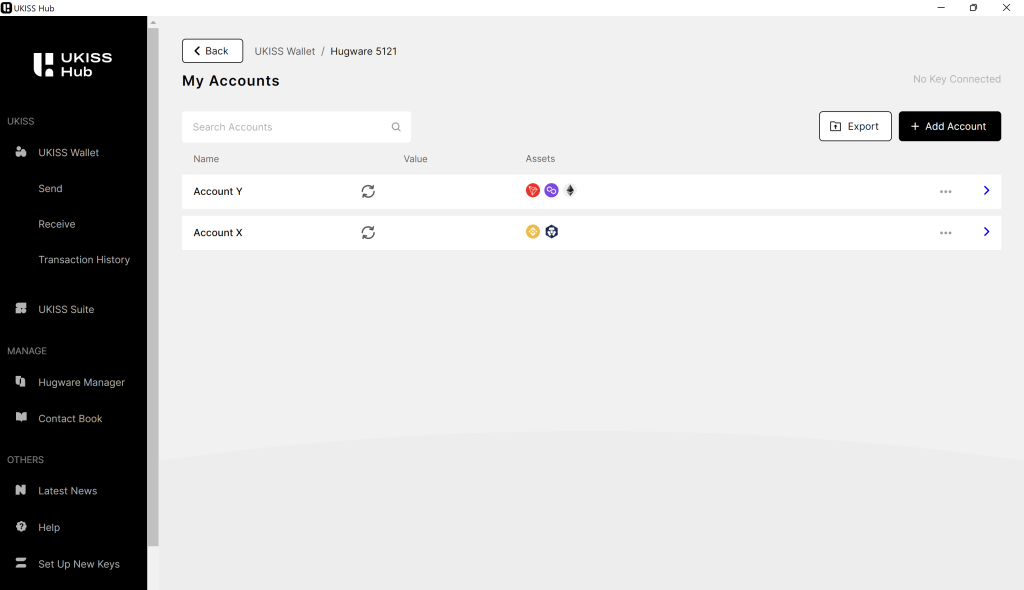Click the dark Cronos asset icon in Account X

click(x=552, y=231)
